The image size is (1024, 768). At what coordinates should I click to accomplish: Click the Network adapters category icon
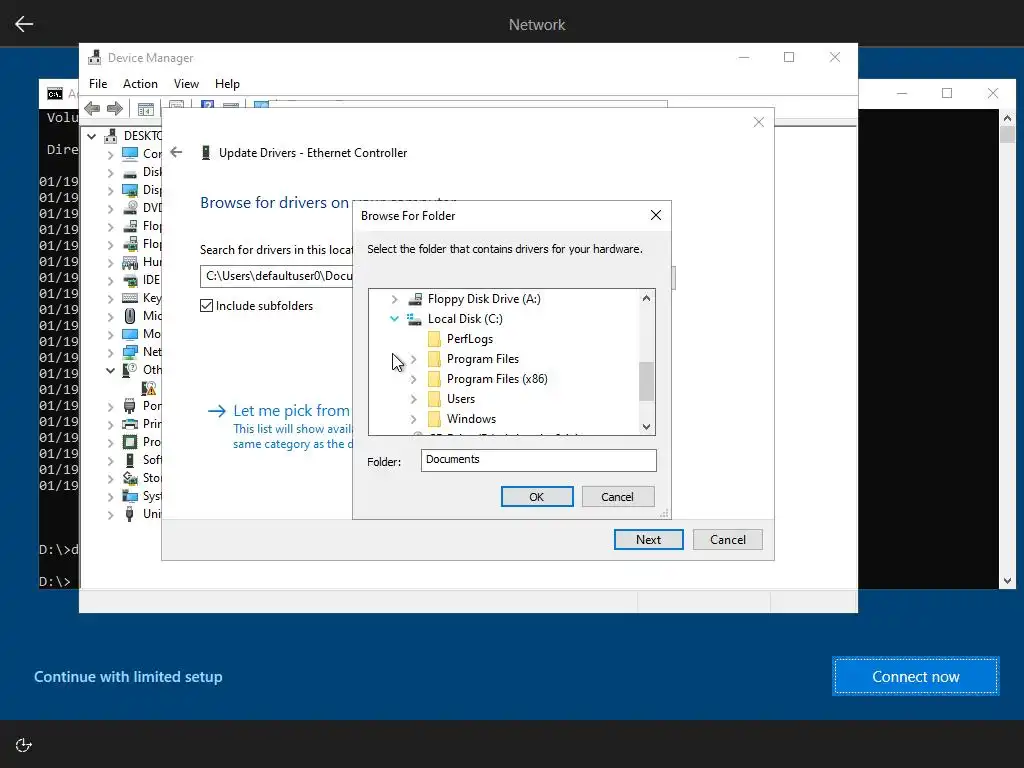tap(130, 352)
